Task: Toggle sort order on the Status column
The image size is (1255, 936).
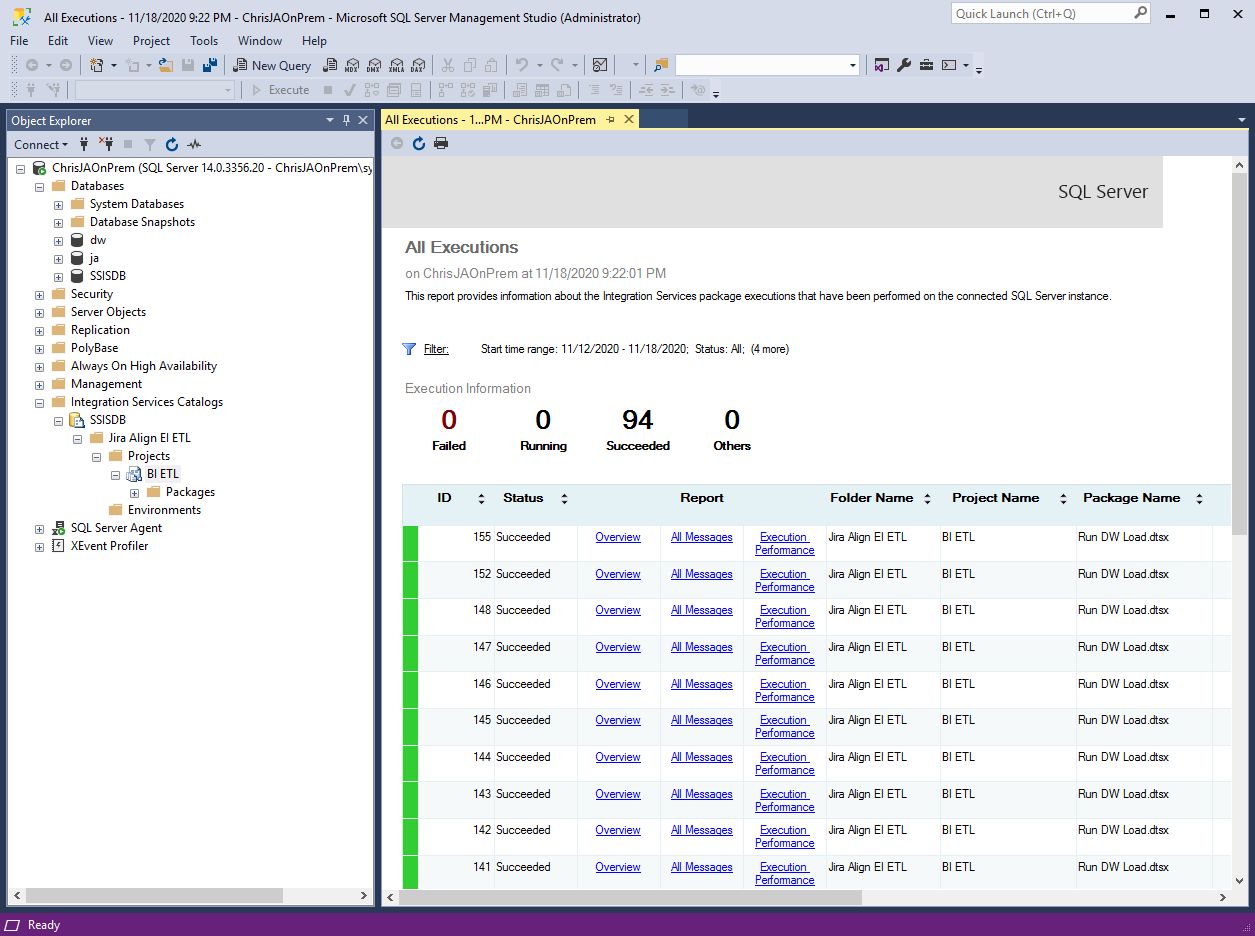Action: pyautogui.click(x=564, y=498)
